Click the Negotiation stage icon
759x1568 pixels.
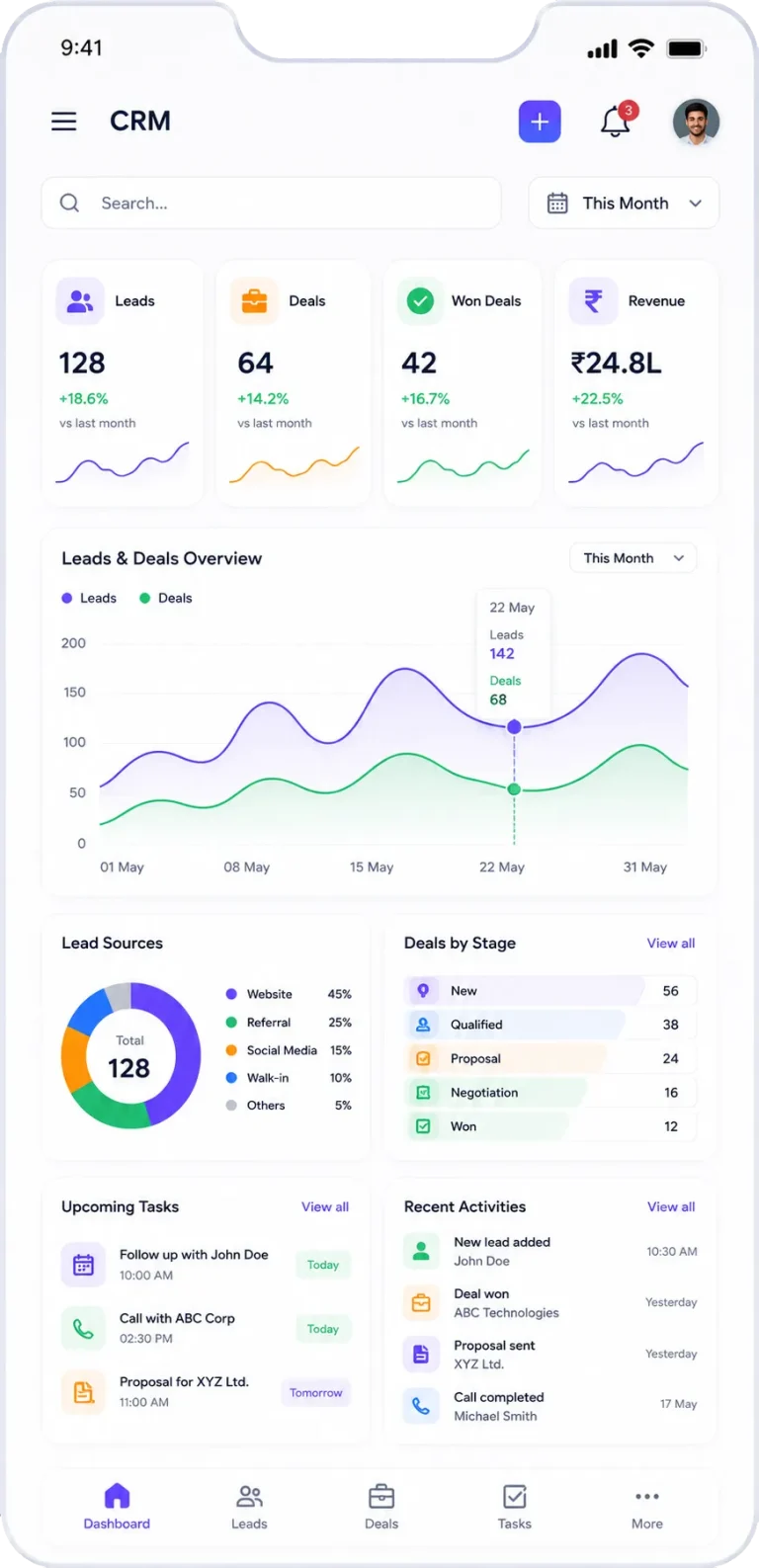point(423,1093)
